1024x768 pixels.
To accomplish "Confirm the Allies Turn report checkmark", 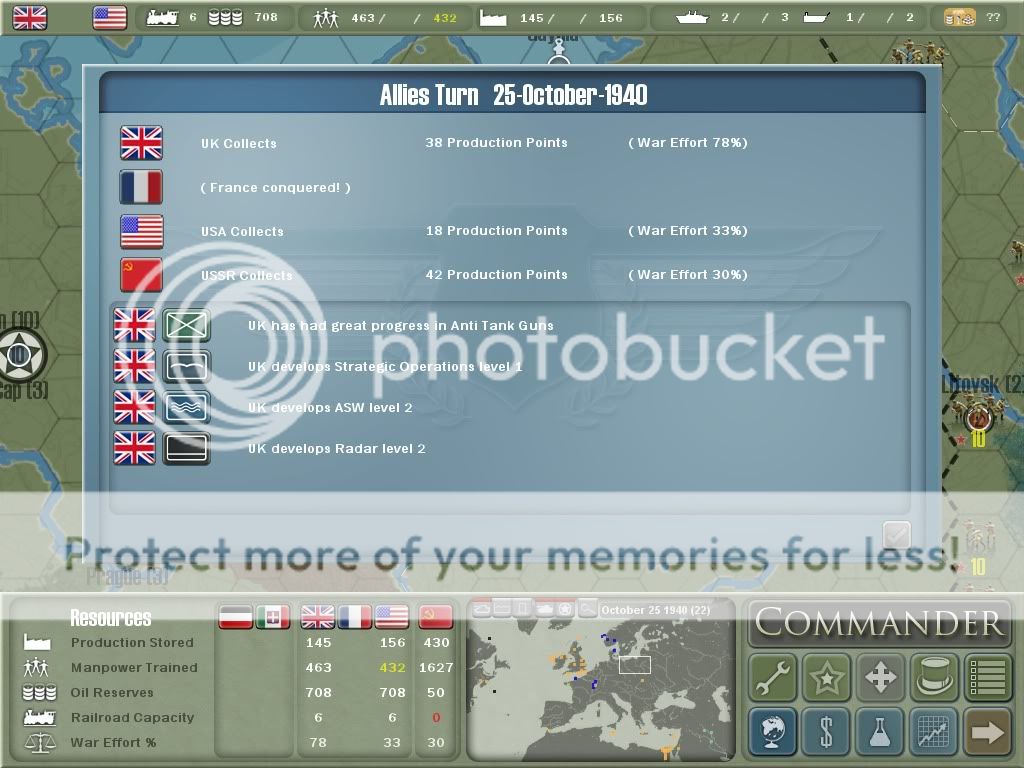I will pos(896,535).
